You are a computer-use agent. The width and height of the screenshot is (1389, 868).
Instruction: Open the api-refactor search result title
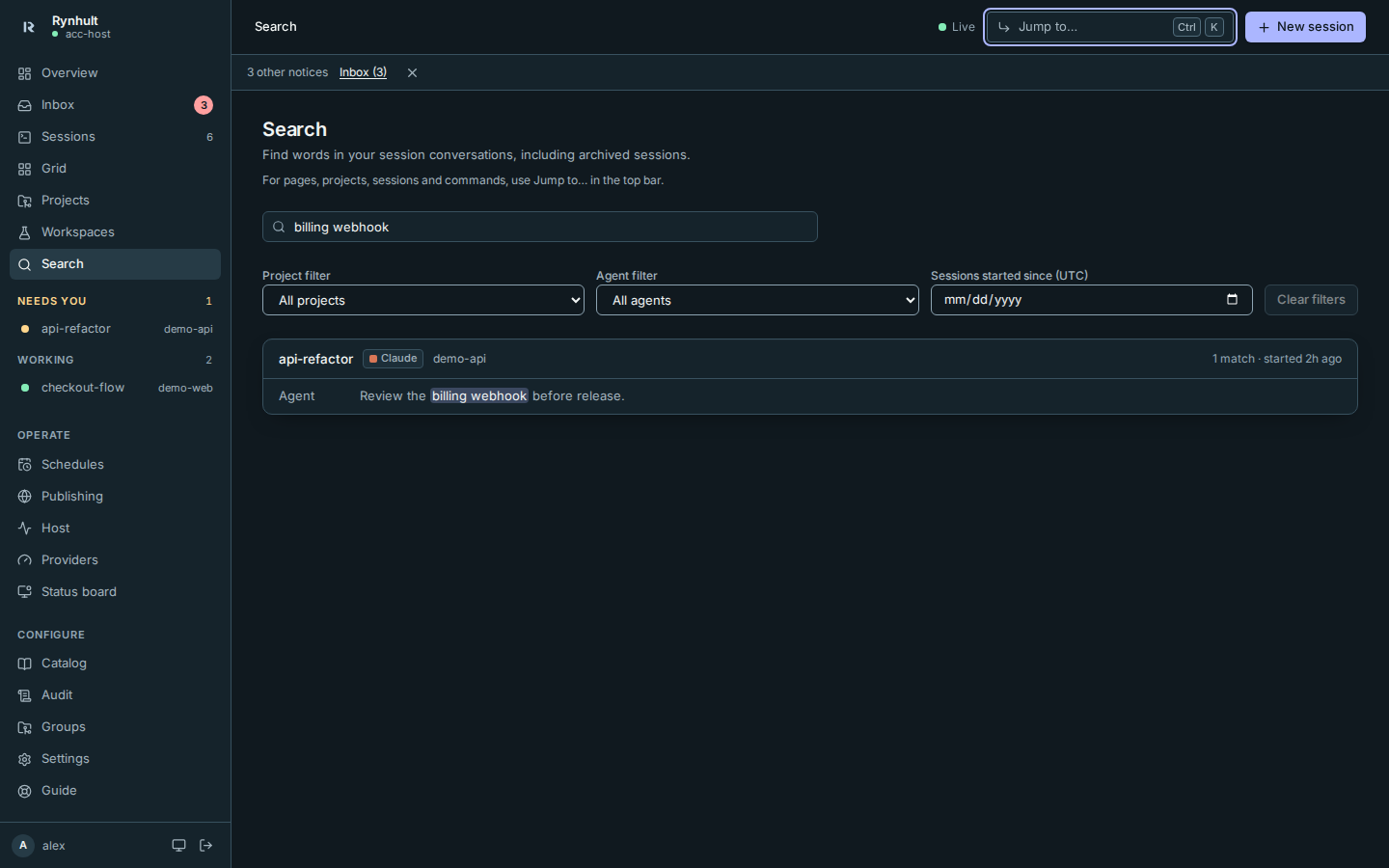315,359
